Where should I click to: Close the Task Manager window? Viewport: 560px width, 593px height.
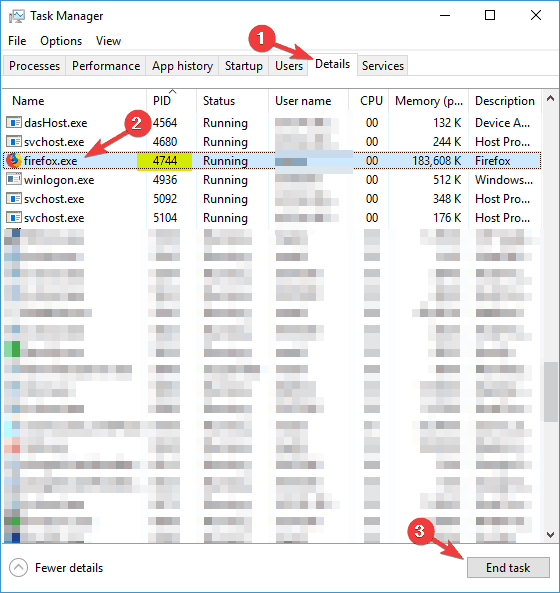[x=536, y=16]
